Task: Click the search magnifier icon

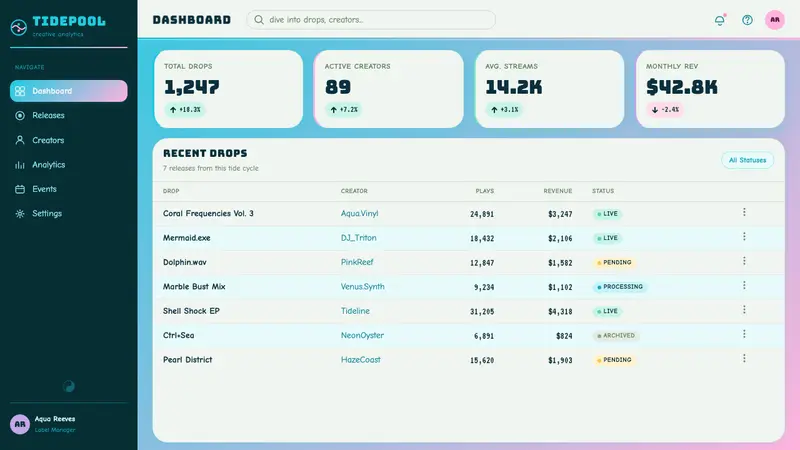Action: 259,20
